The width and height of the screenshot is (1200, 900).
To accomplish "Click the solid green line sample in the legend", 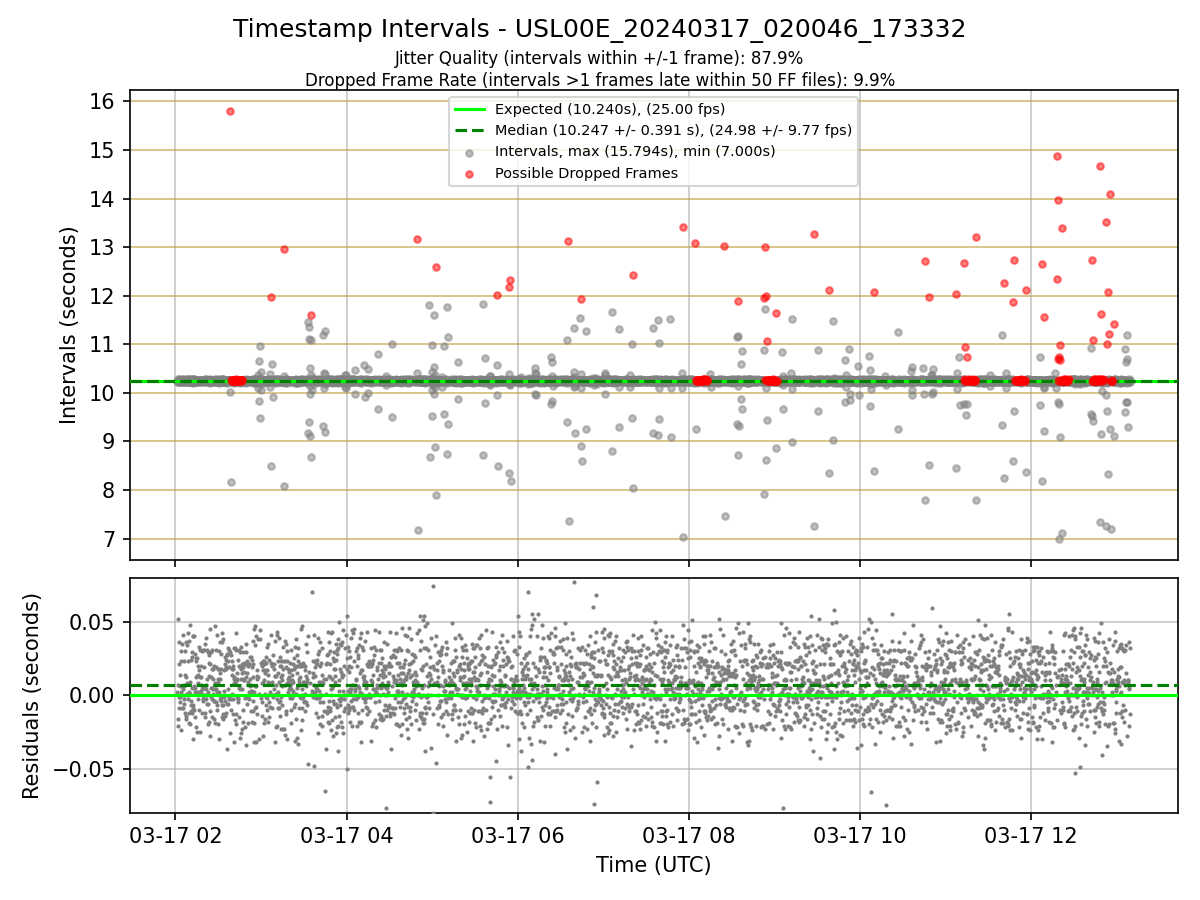I will pyautogui.click(x=470, y=109).
